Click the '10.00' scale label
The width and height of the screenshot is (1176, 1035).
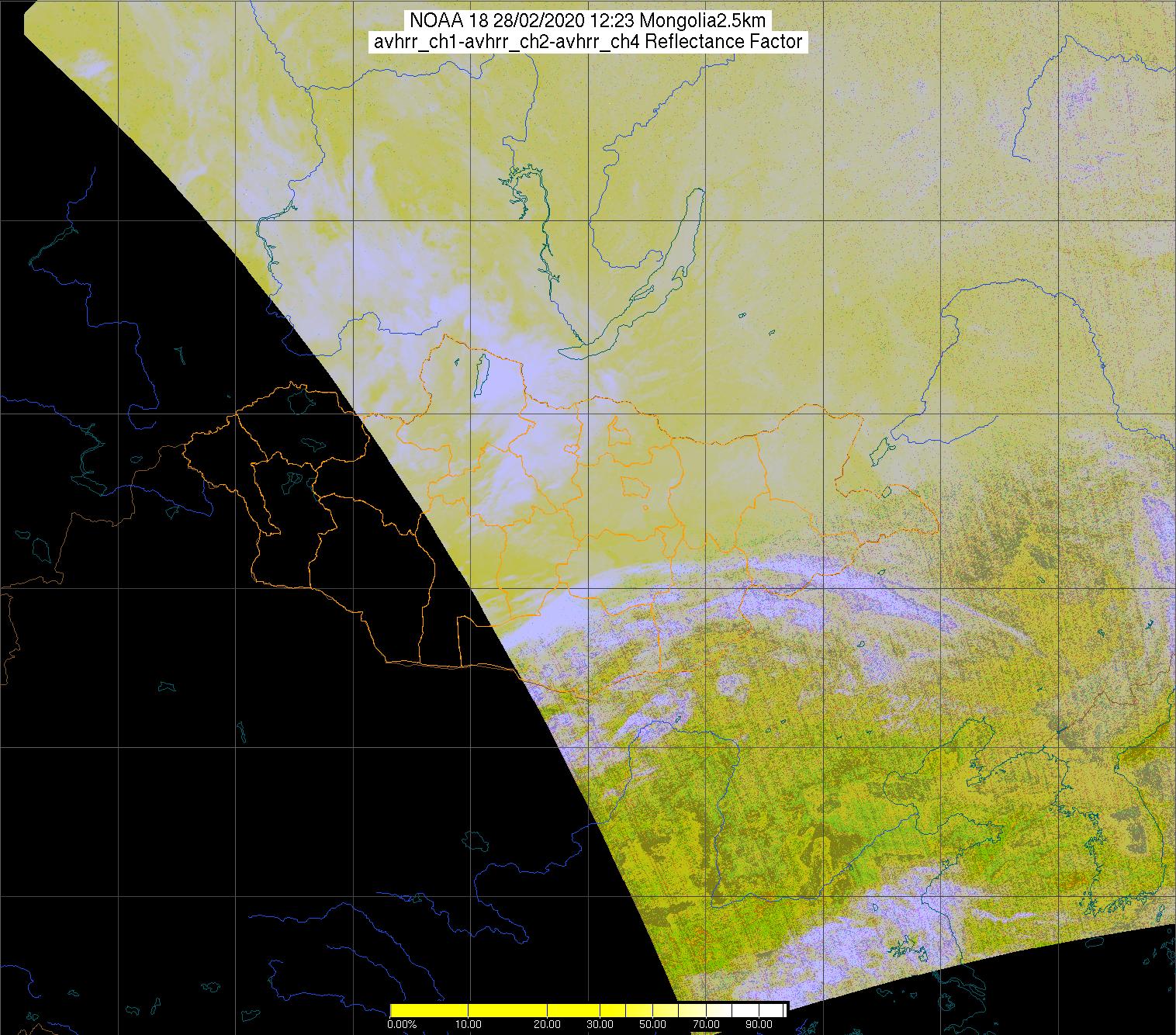(x=469, y=1024)
